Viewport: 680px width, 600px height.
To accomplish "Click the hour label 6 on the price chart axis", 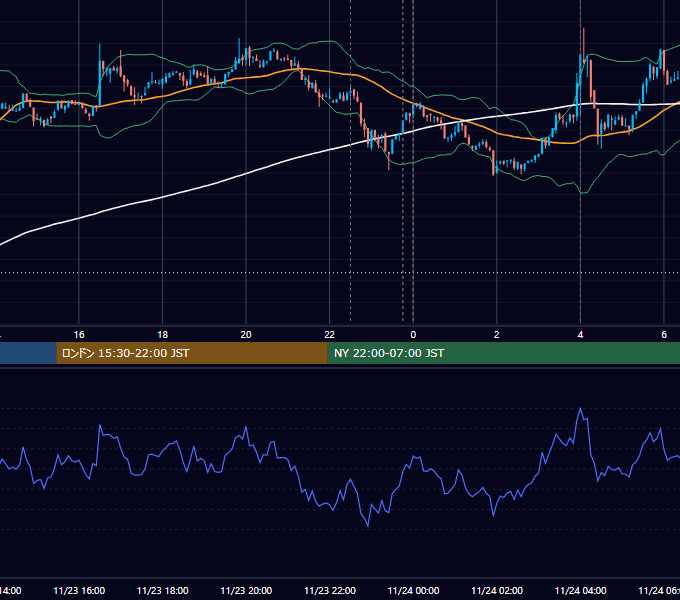I will pyautogui.click(x=664, y=335).
